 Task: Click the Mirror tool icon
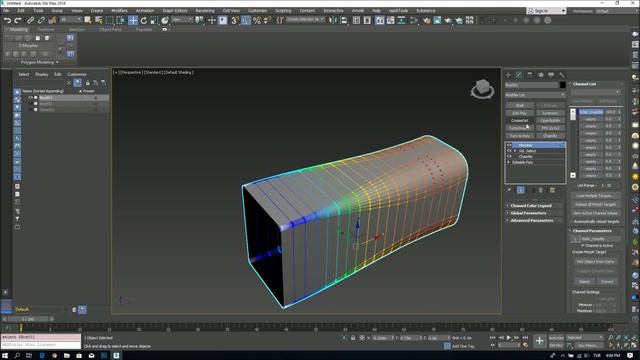(x=333, y=20)
